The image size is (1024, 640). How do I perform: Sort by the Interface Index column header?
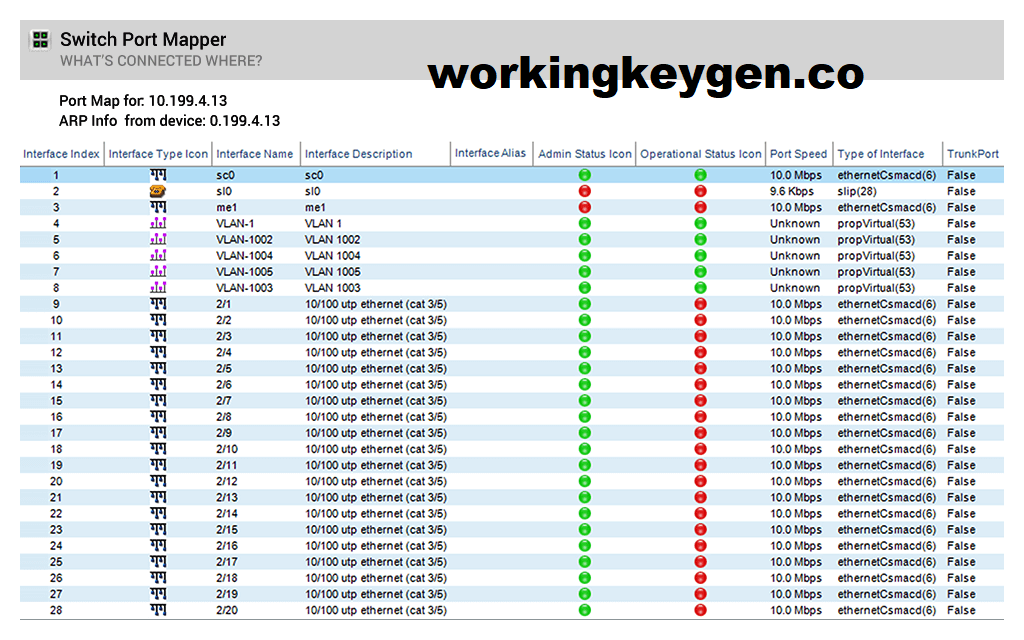[61, 153]
